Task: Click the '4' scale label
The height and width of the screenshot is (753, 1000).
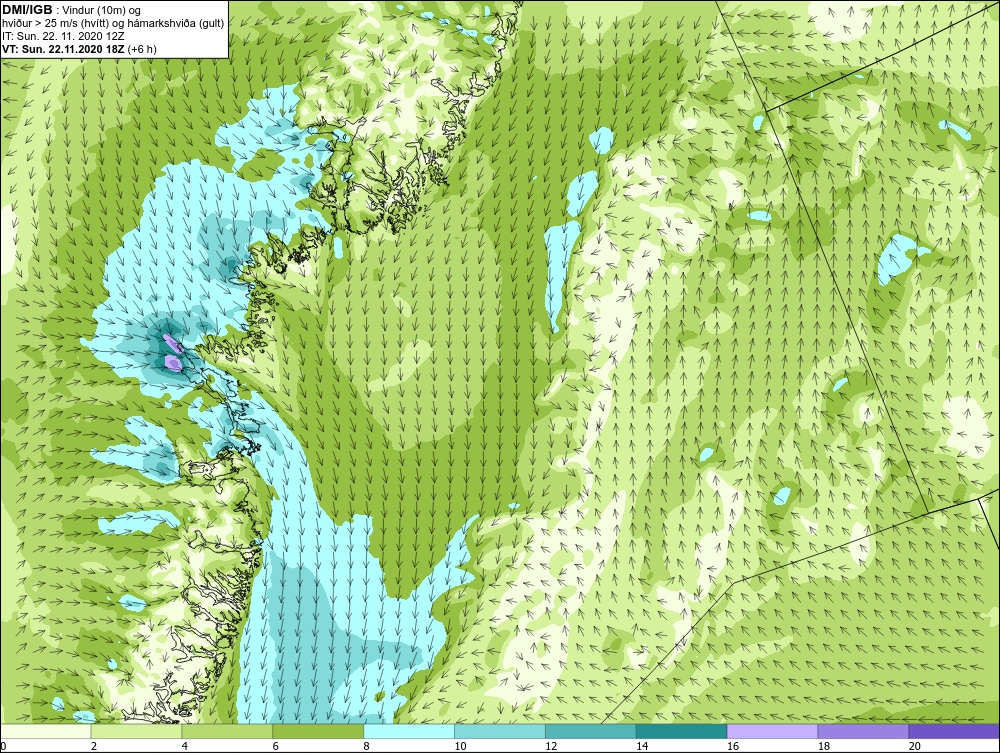Action: [184, 746]
